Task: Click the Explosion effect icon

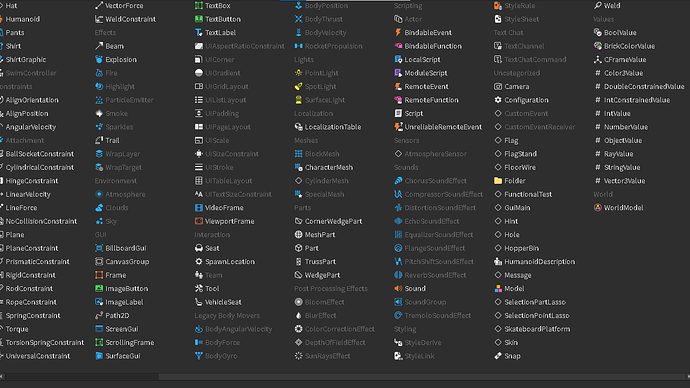Action: pyautogui.click(x=99, y=59)
